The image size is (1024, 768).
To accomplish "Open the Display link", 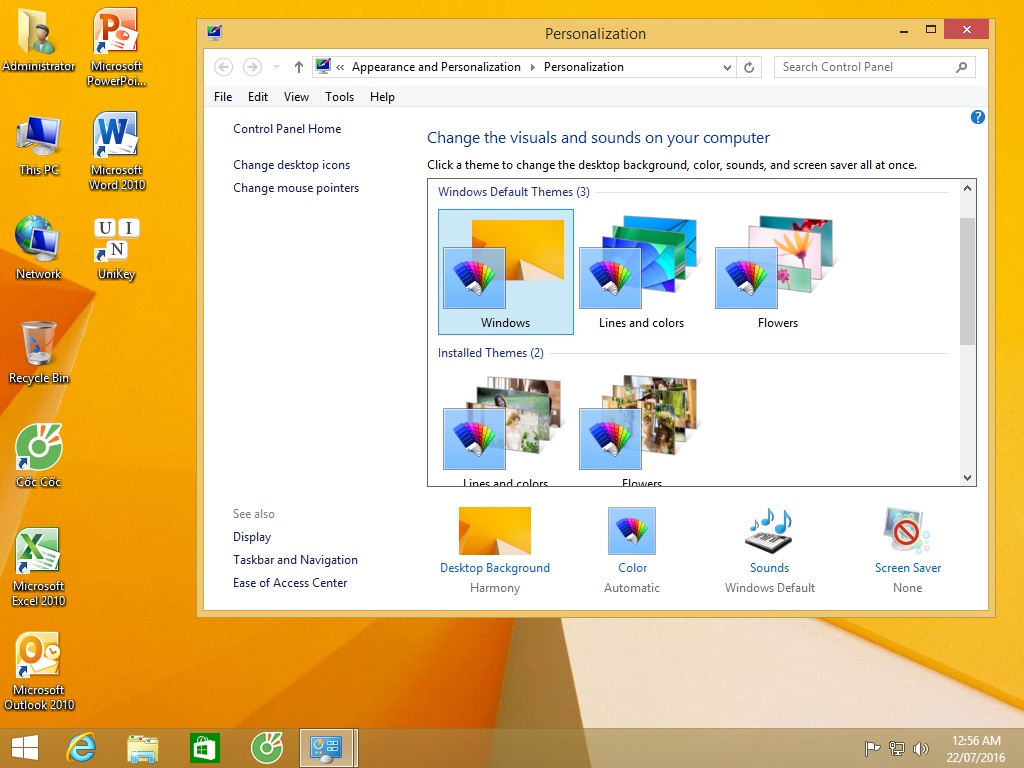I will click(x=251, y=537).
